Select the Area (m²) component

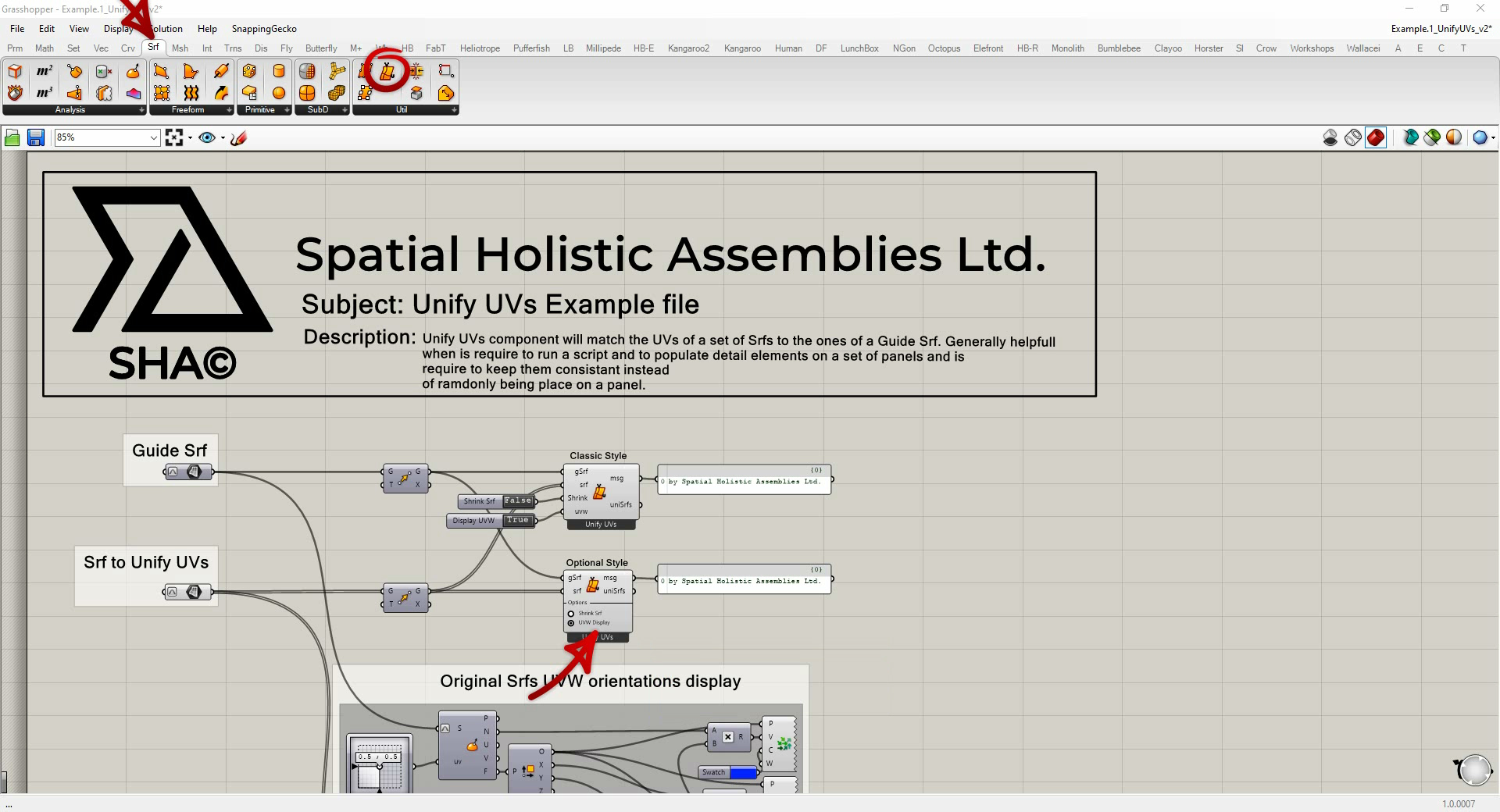tap(45, 72)
